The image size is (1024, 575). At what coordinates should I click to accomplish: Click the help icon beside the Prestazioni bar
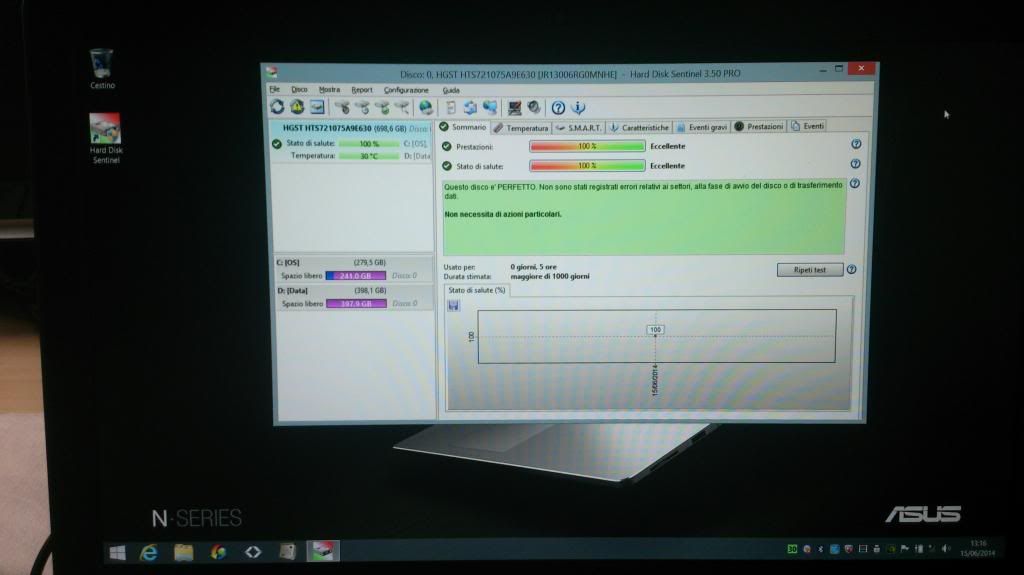(855, 145)
